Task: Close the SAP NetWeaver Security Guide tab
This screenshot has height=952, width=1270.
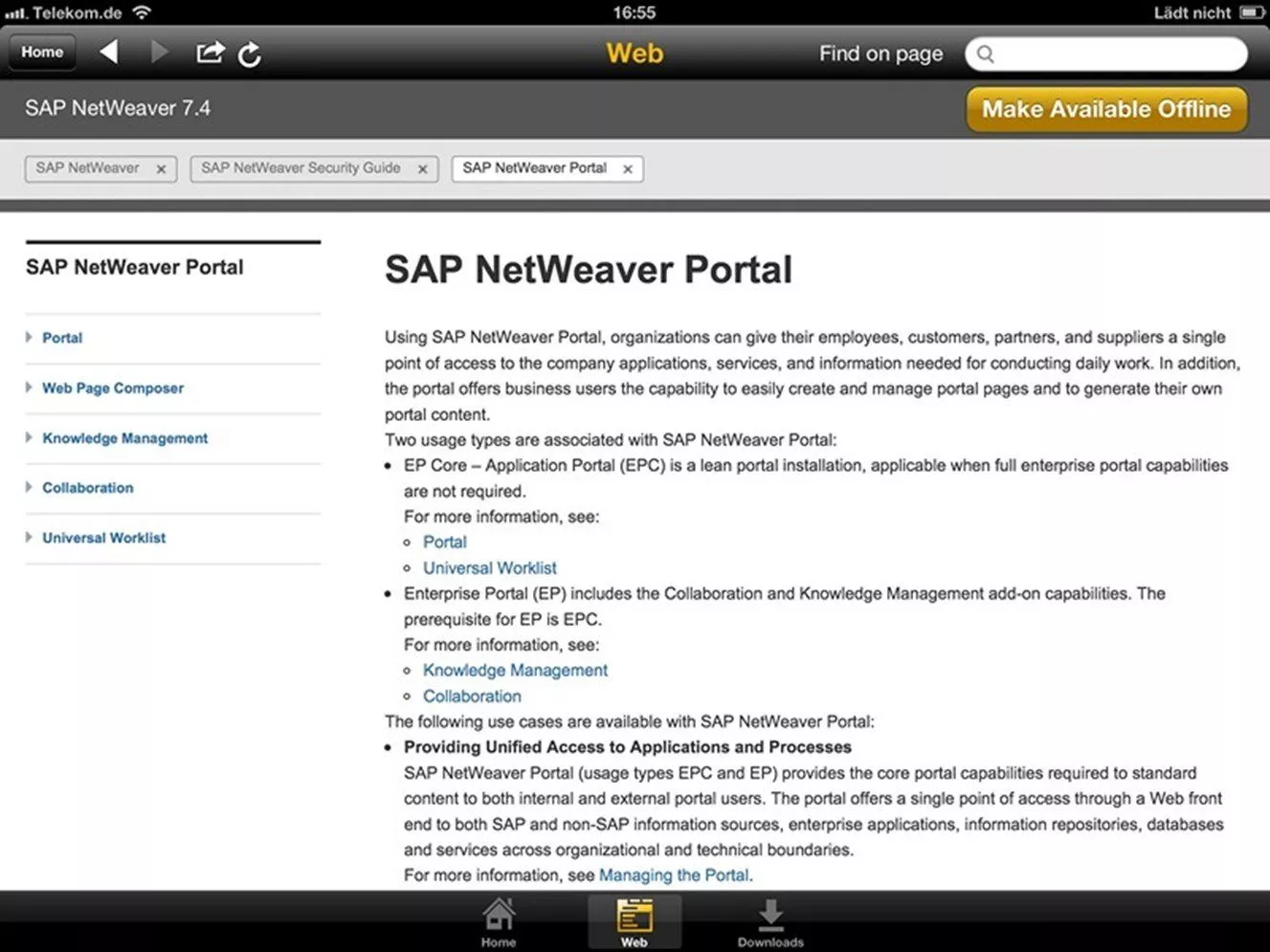Action: (x=422, y=169)
